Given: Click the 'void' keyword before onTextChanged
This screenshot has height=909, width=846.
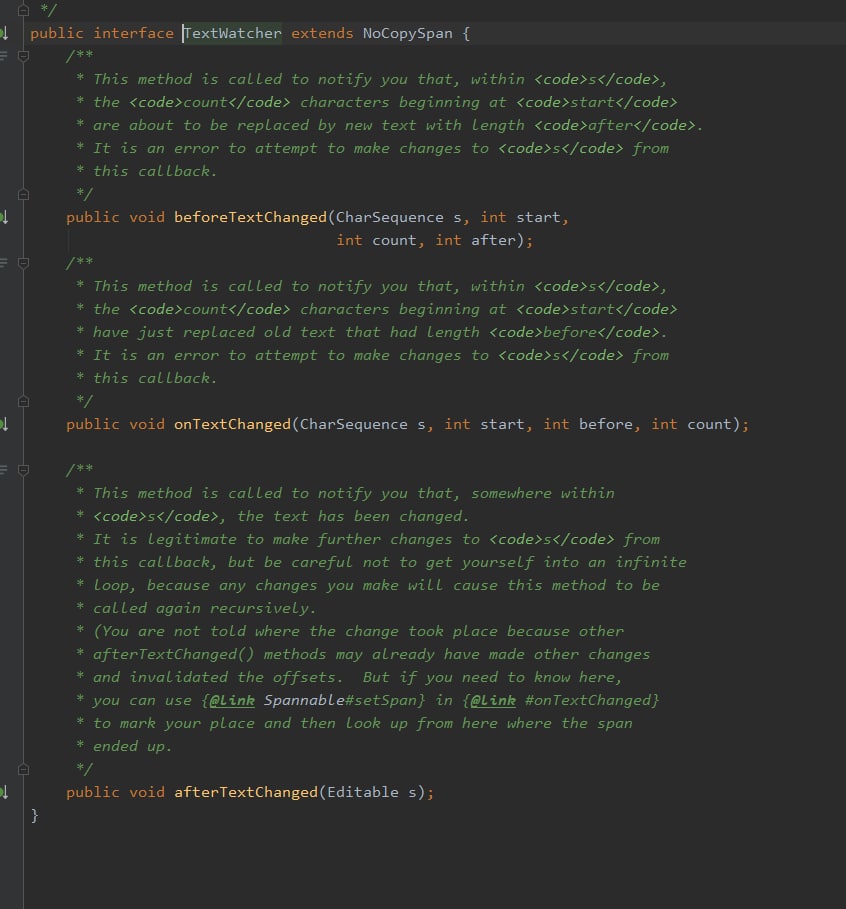Looking at the screenshot, I should coord(147,424).
